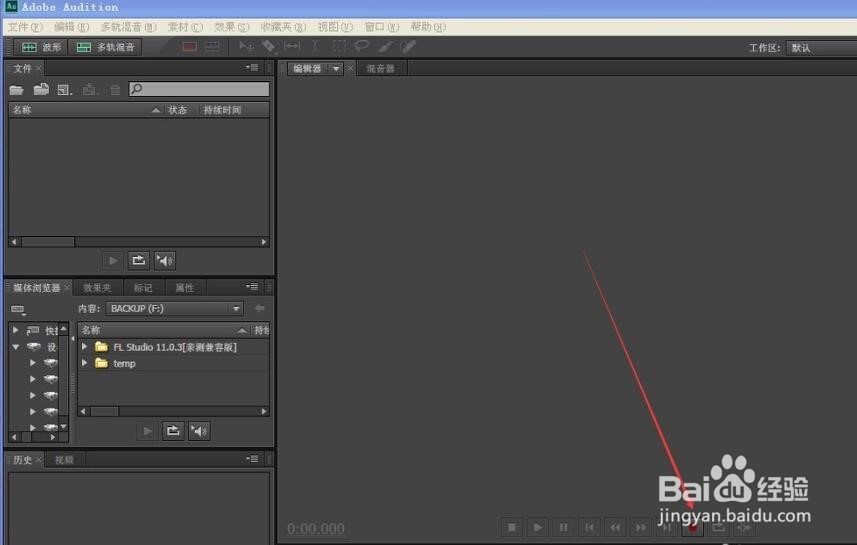857x545 pixels.
Task: Open the 编辑 (Edit) menu
Action: [71, 27]
